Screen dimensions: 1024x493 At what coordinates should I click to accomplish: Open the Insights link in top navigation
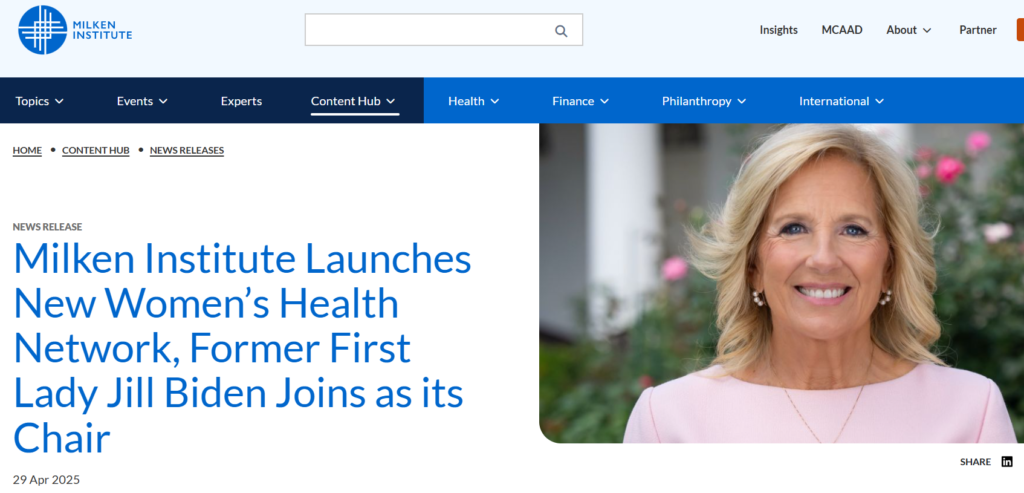click(x=778, y=30)
